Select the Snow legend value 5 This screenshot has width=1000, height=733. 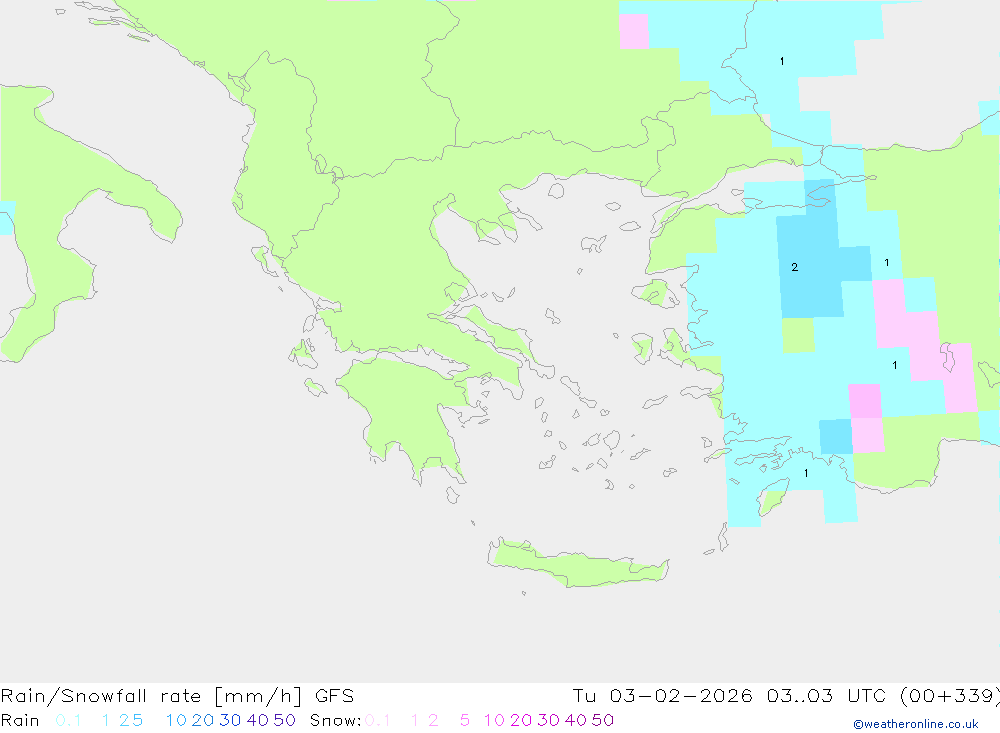[x=465, y=720]
